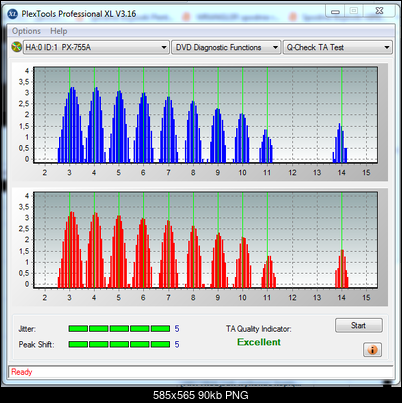Click the red peak at 14T in lower graph
The image size is (402, 403).
tap(342, 269)
